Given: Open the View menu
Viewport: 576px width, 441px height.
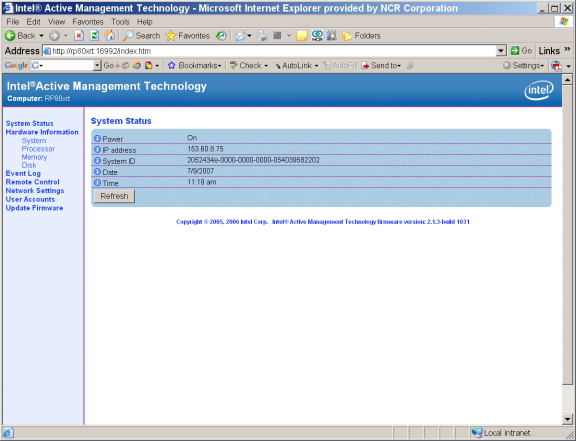Looking at the screenshot, I should coord(57,22).
